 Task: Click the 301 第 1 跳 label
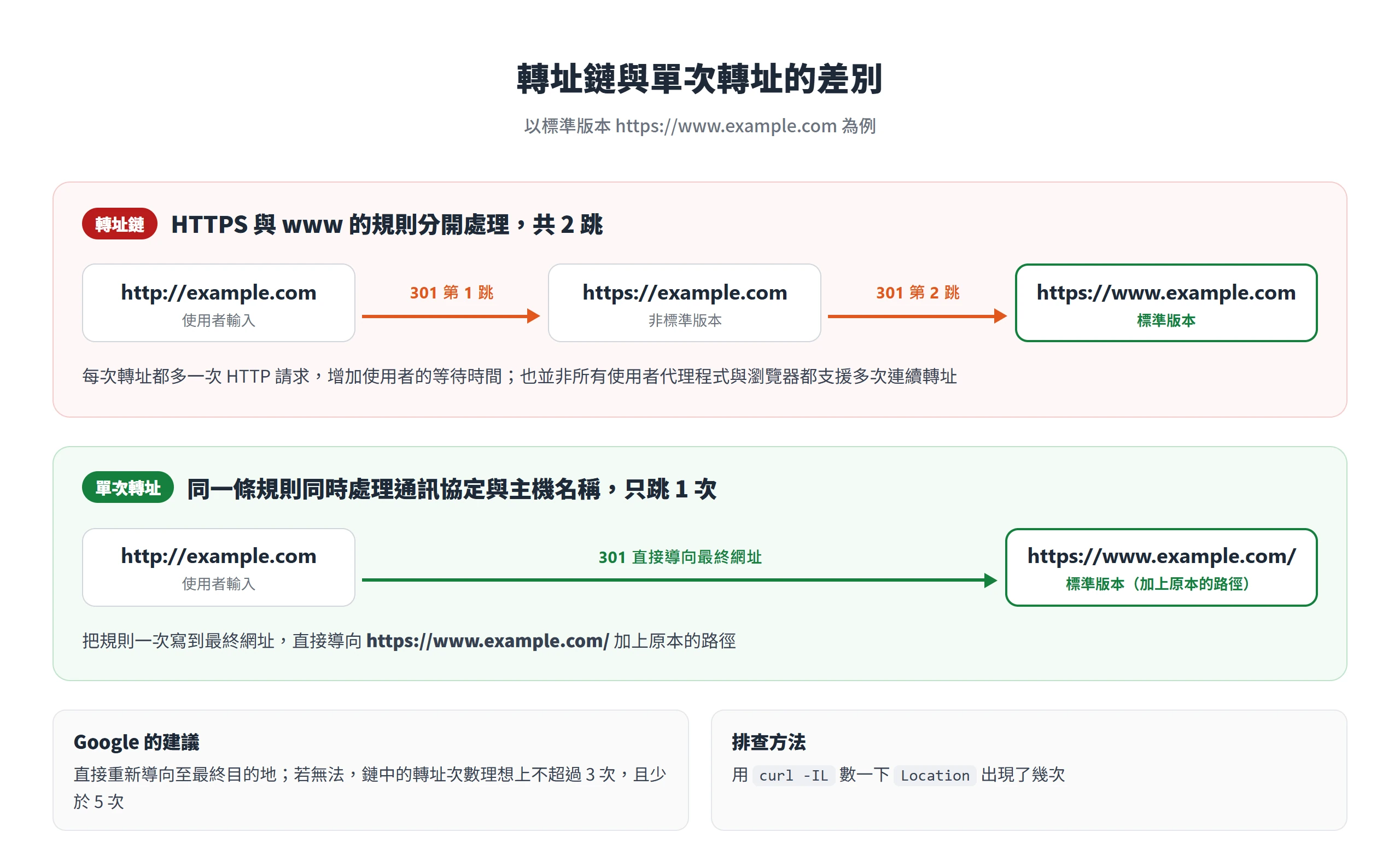click(x=452, y=292)
